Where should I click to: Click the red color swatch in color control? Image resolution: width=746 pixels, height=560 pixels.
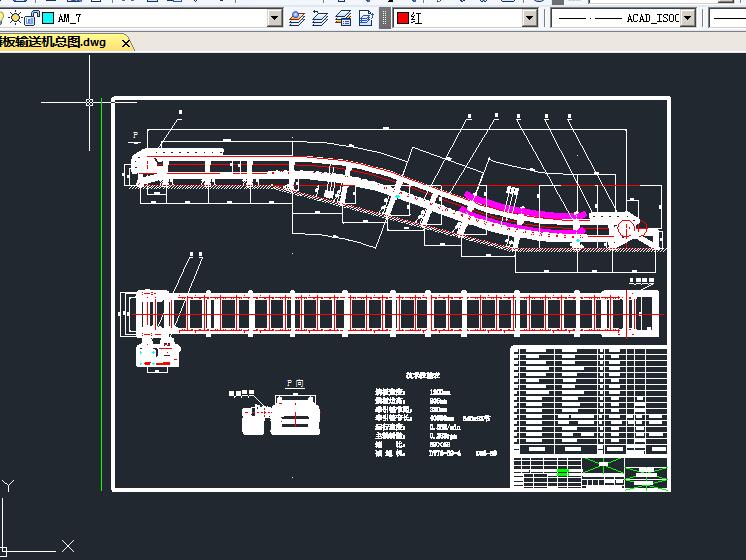(402, 18)
